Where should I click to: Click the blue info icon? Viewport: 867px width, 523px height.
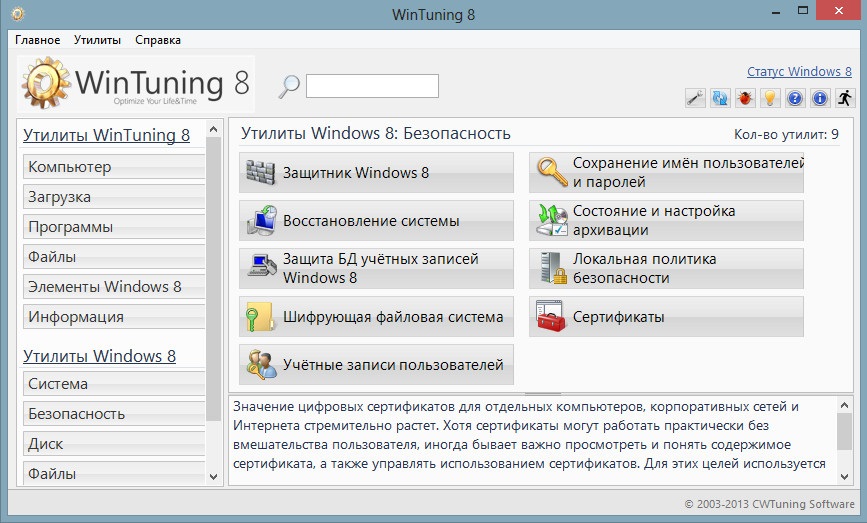pyautogui.click(x=820, y=98)
